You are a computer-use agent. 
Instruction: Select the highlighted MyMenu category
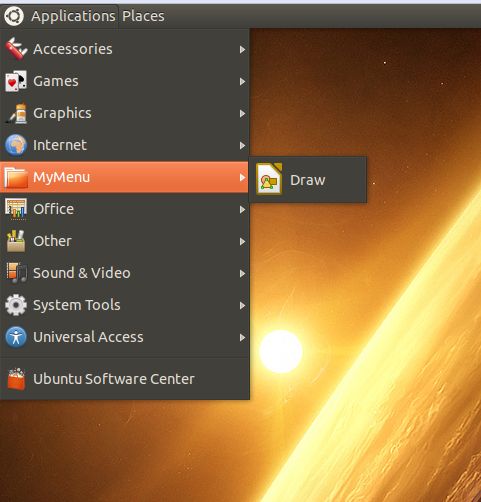coord(124,177)
